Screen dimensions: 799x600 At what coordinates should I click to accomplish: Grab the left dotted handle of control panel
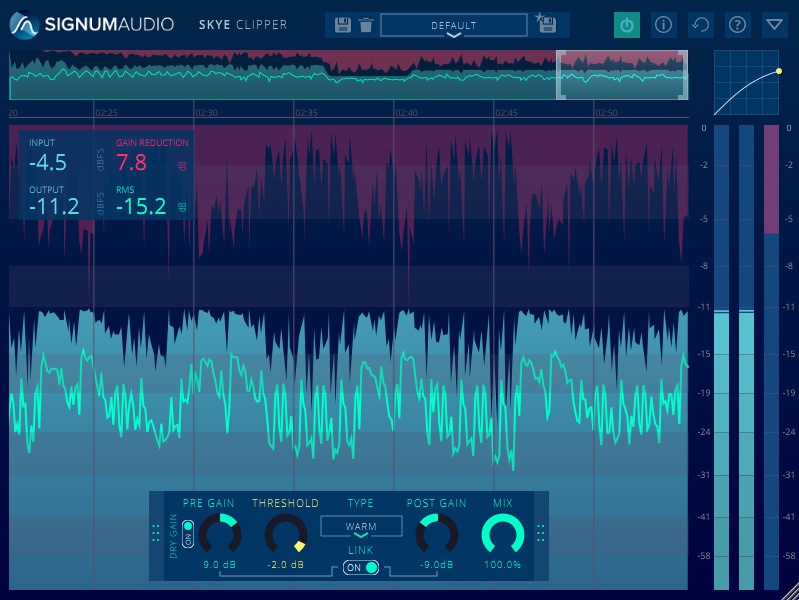[156, 533]
